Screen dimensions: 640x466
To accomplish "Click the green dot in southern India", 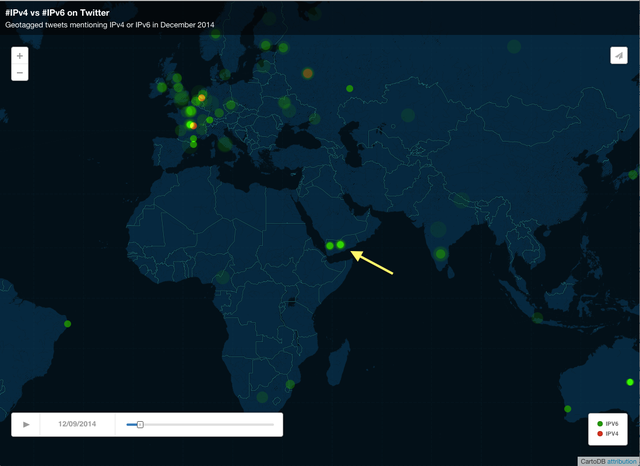I will click(x=440, y=254).
